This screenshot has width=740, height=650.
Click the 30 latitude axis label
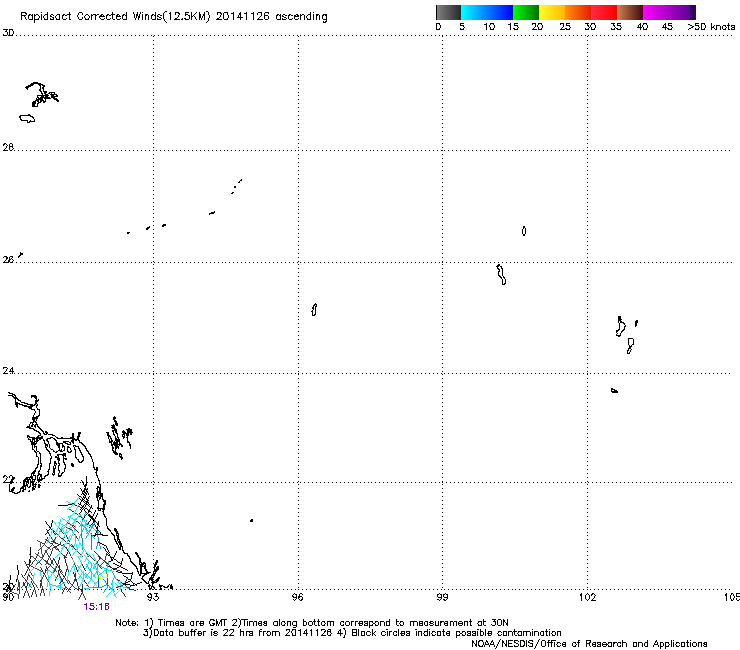[8, 33]
